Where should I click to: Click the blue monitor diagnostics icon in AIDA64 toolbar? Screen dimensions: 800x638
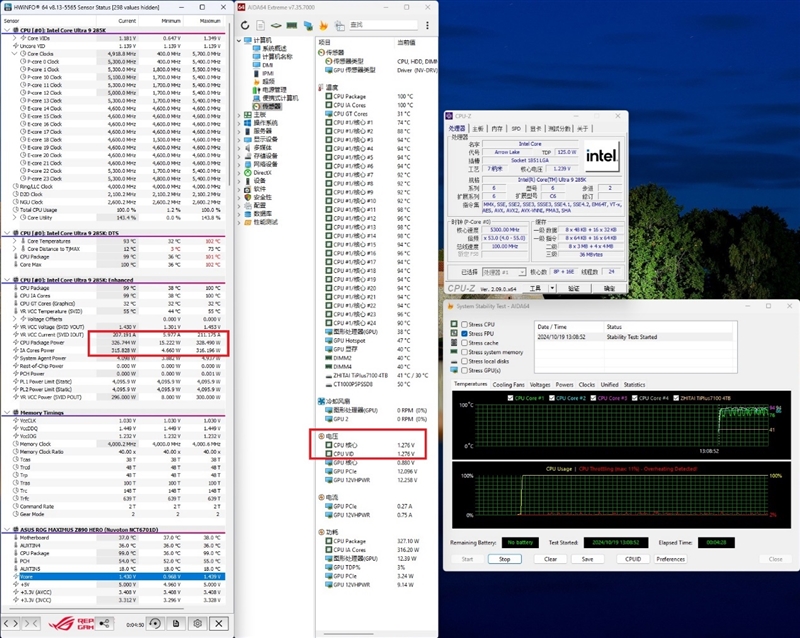(x=308, y=25)
